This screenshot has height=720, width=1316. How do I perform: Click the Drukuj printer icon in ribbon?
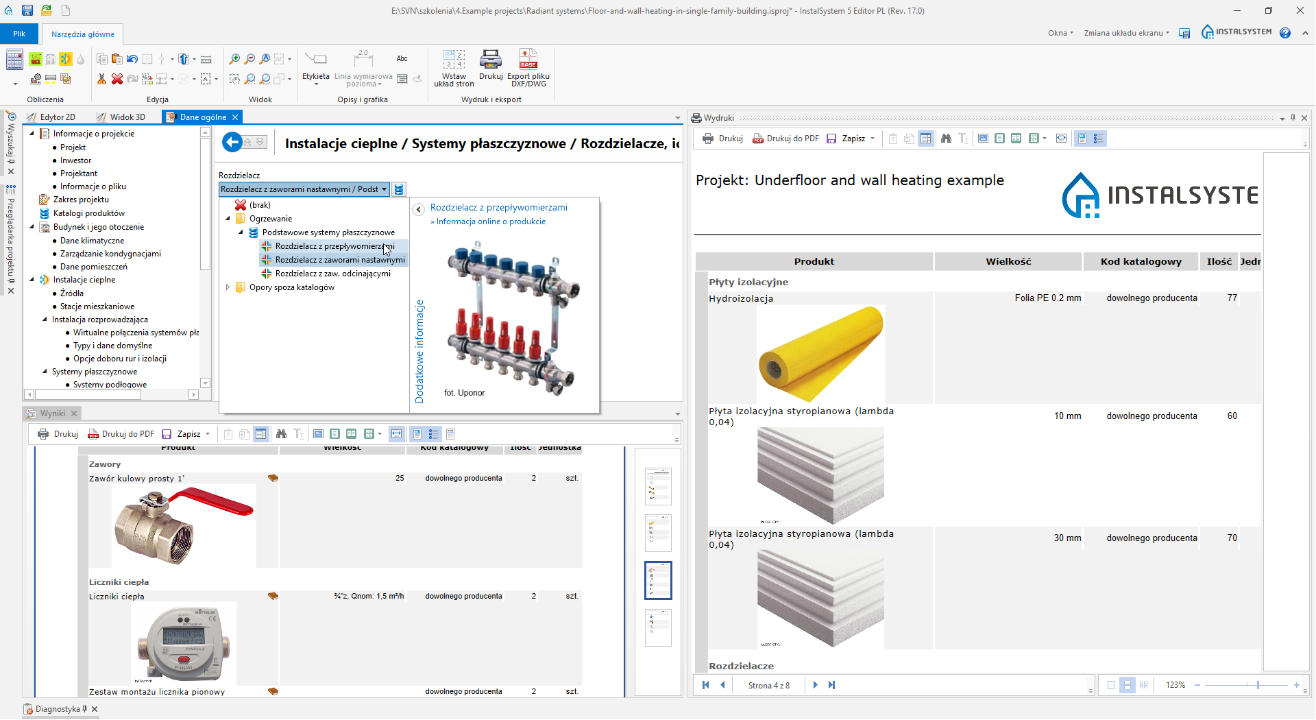point(490,59)
